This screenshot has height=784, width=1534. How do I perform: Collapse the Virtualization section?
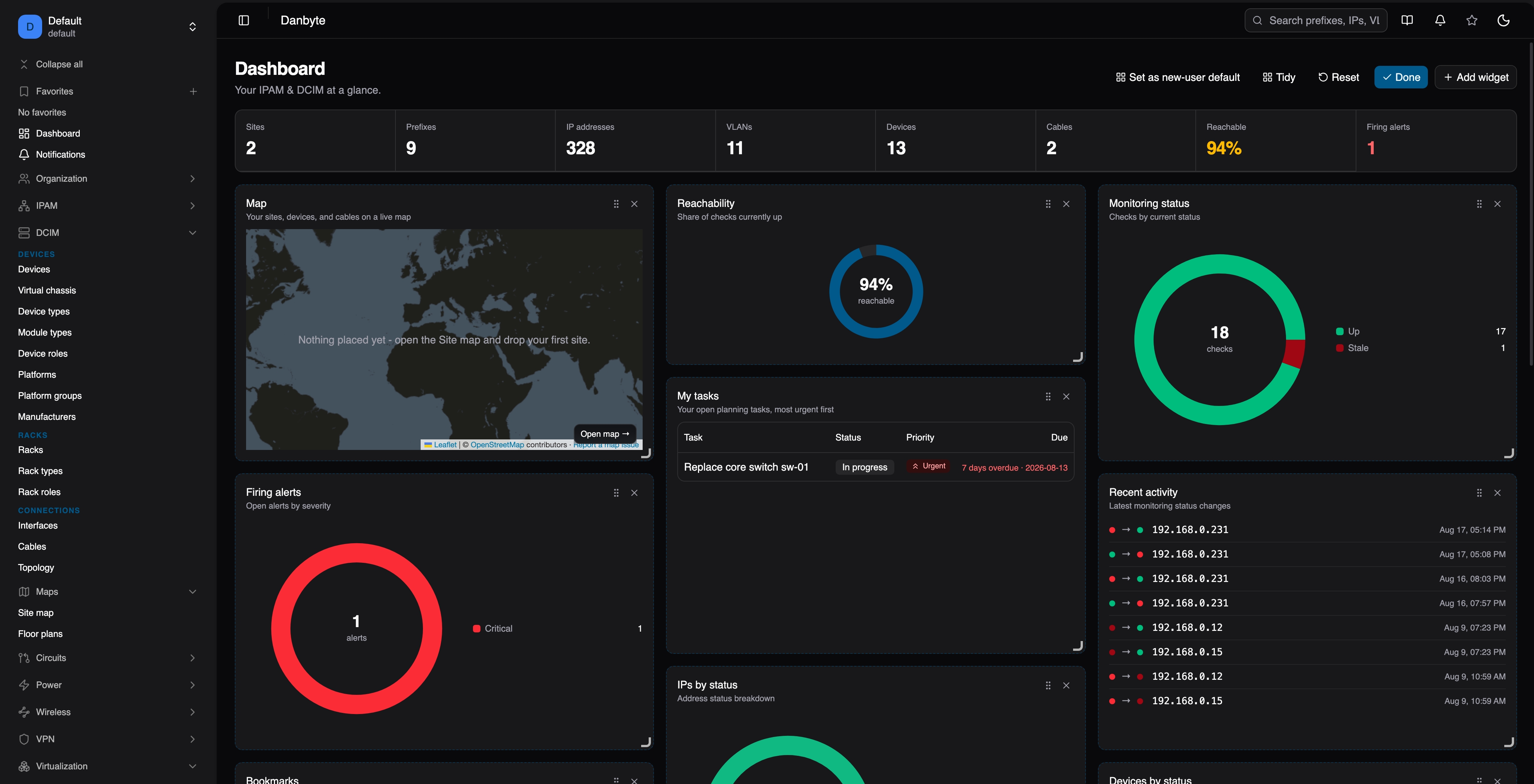[x=108, y=766]
